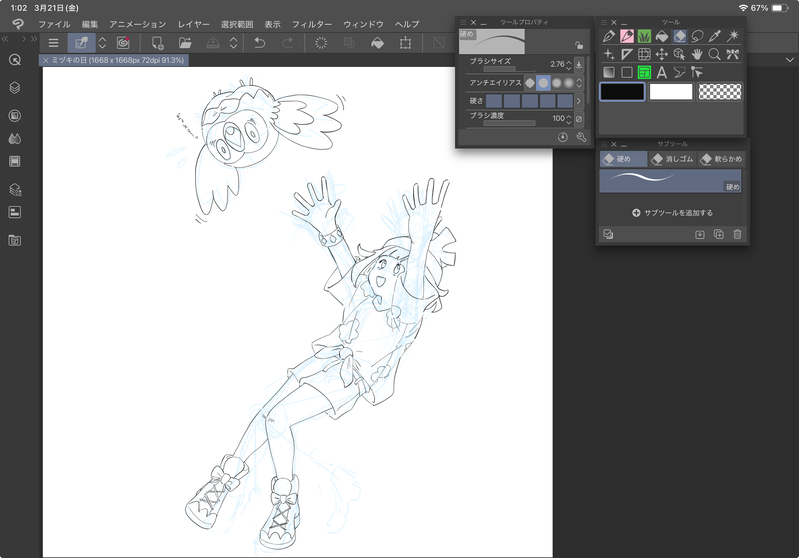
Task: Click サブツールを追加する button
Action: pos(672,213)
